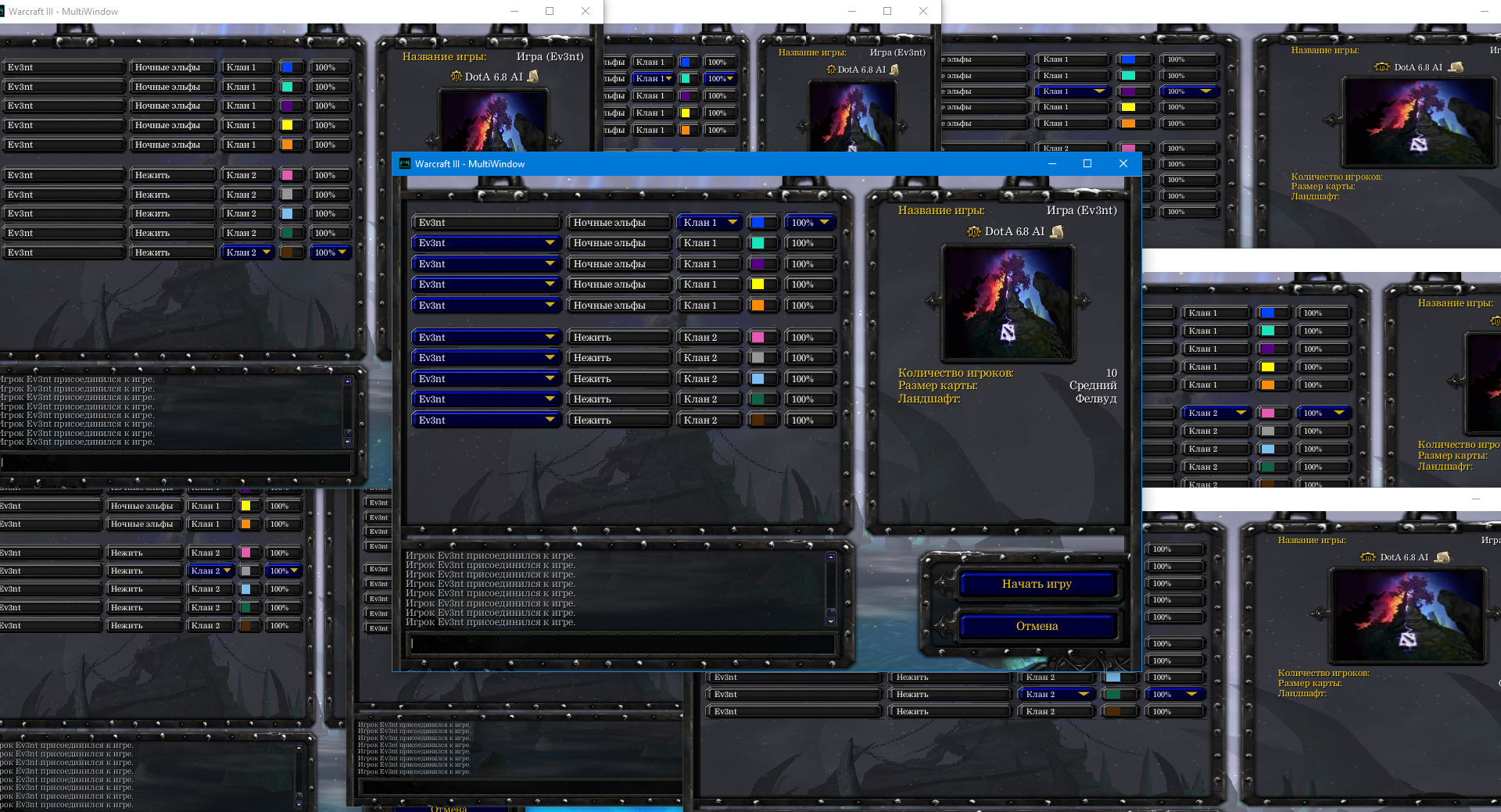Select the orange color swatch in the front window
Viewport: 1501px width, 812px height.
pyautogui.click(x=758, y=306)
